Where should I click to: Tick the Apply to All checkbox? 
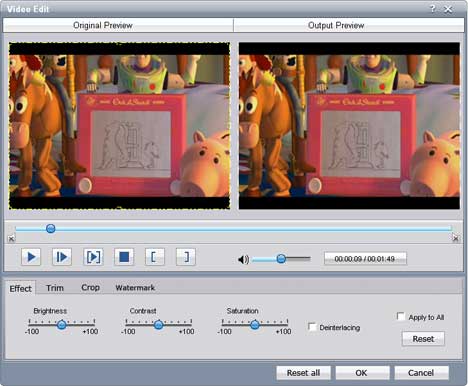(401, 316)
